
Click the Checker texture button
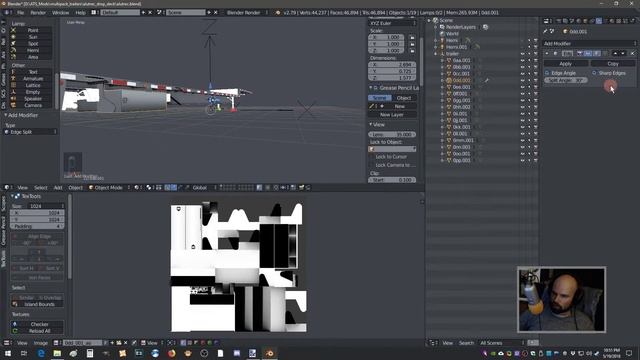(x=37, y=324)
